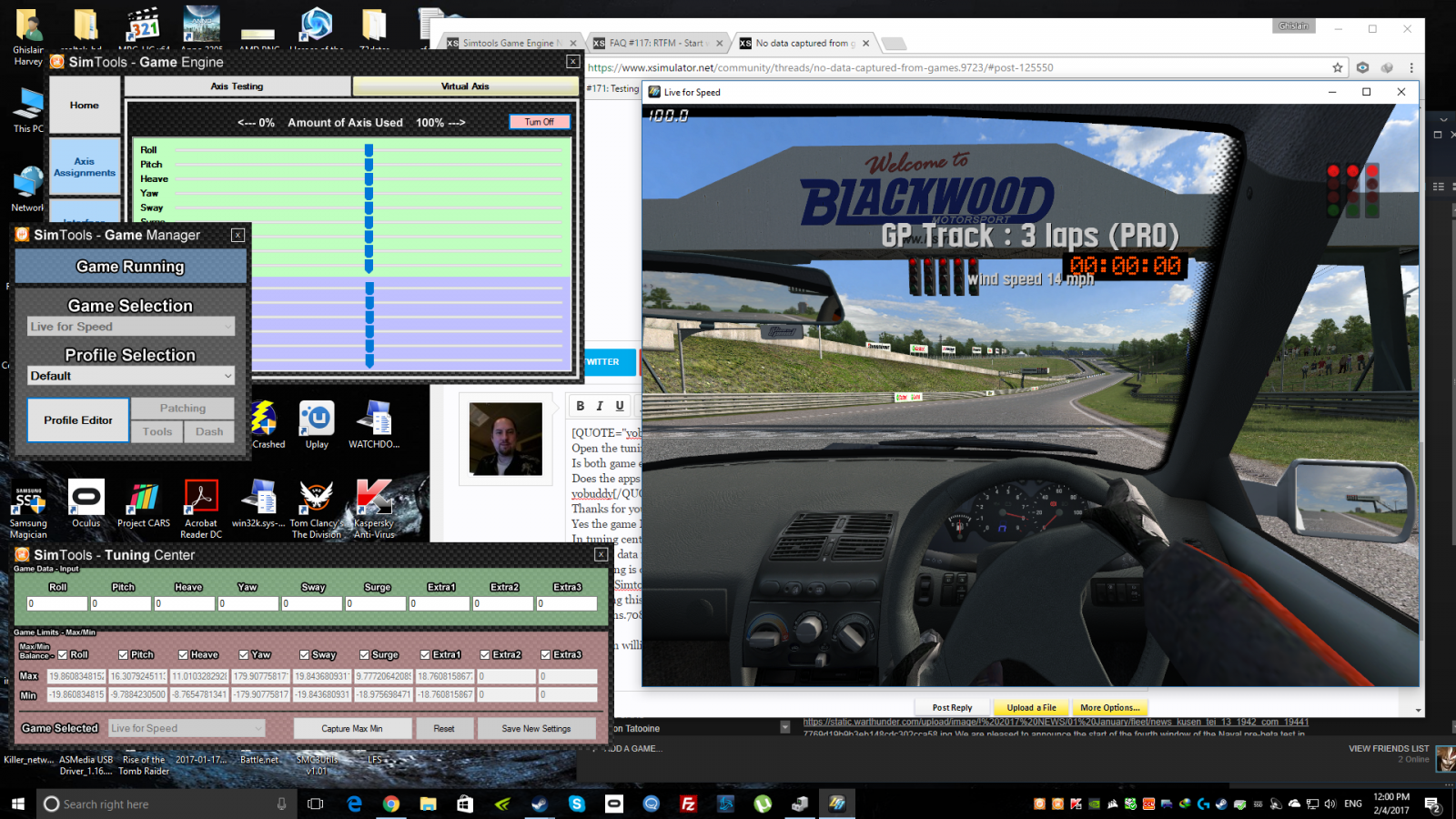
Task: Click the Heave axis slider handle
Action: (369, 179)
